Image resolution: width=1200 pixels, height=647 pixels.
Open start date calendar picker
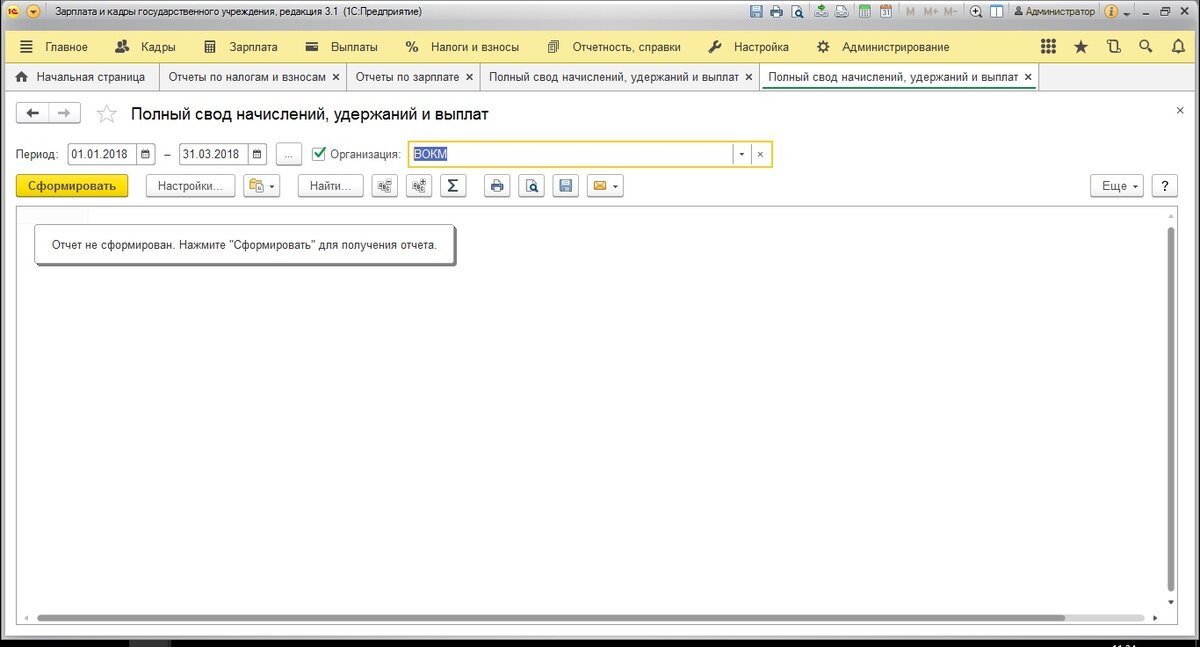point(146,154)
